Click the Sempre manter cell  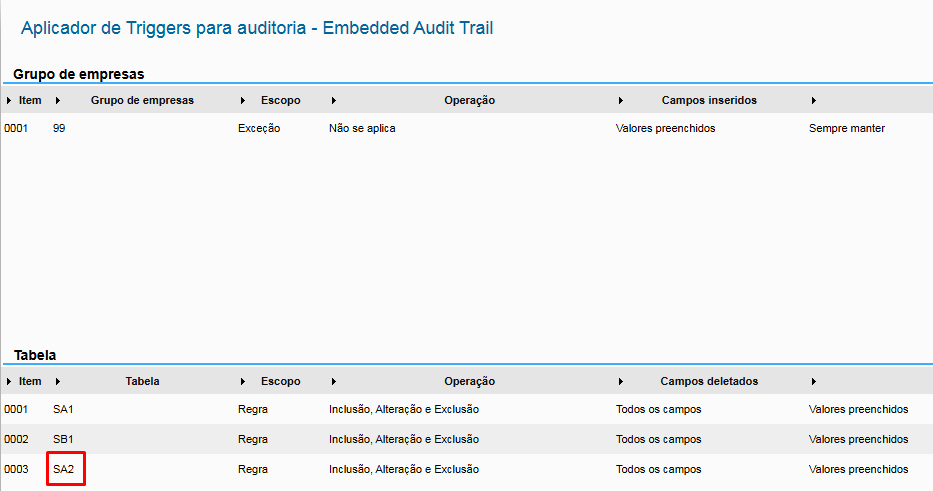point(846,129)
